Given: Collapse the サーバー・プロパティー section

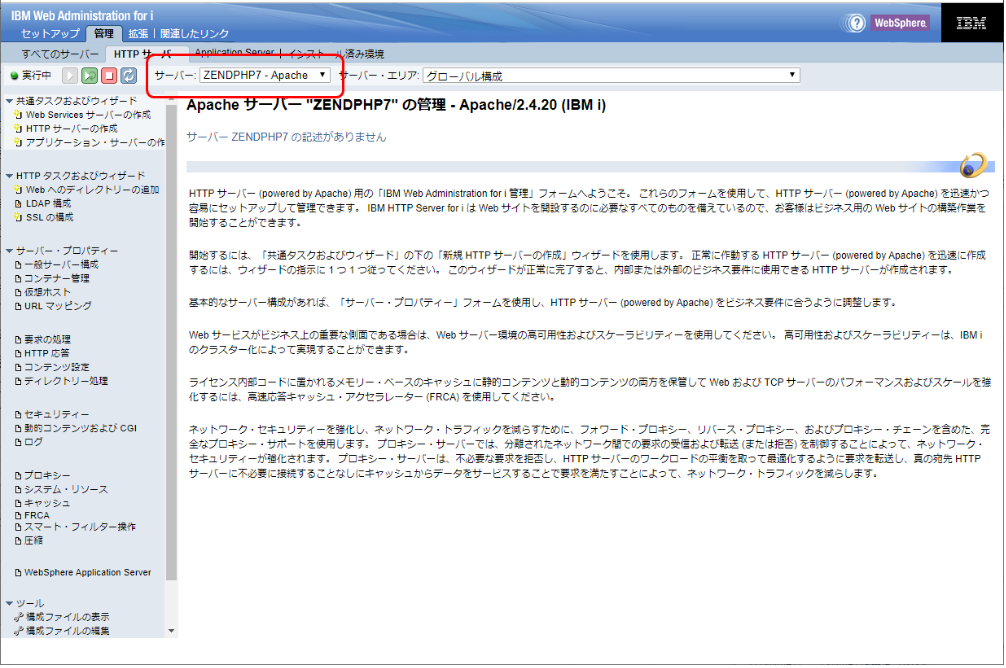Looking at the screenshot, I should click(x=10, y=251).
